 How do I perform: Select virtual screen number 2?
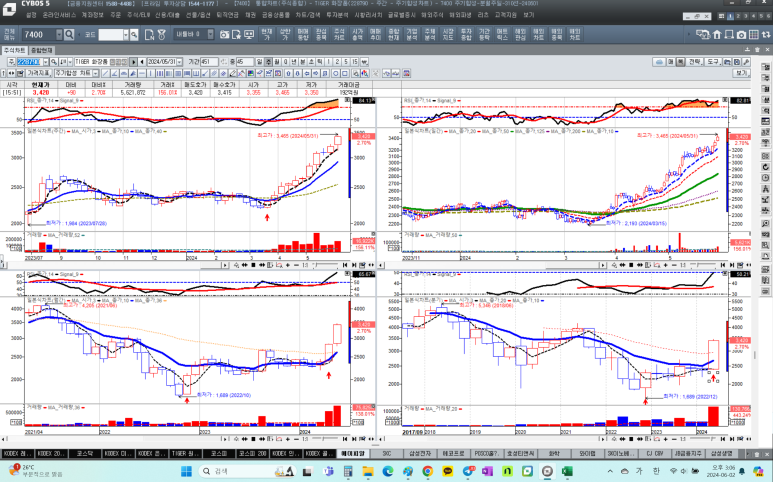pos(738,16)
